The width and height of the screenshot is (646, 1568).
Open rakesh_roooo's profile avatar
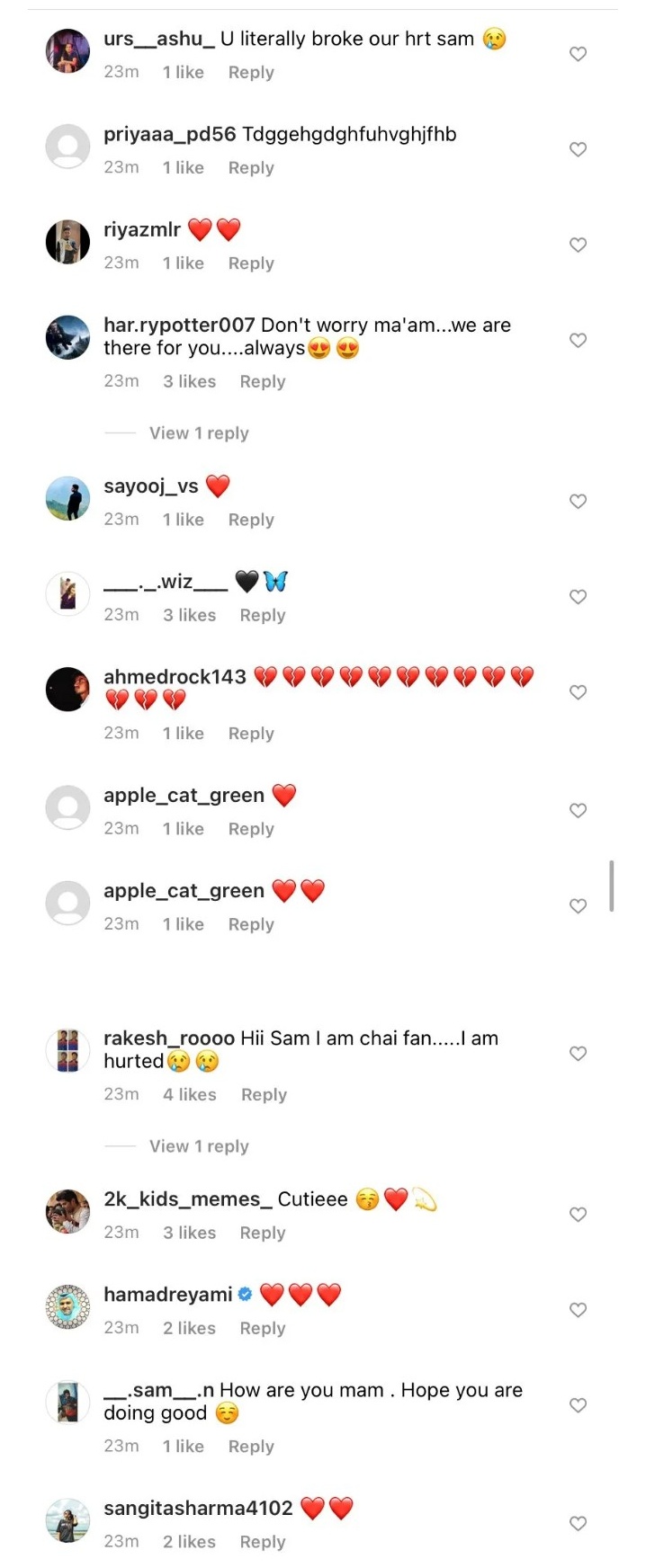point(67,1050)
